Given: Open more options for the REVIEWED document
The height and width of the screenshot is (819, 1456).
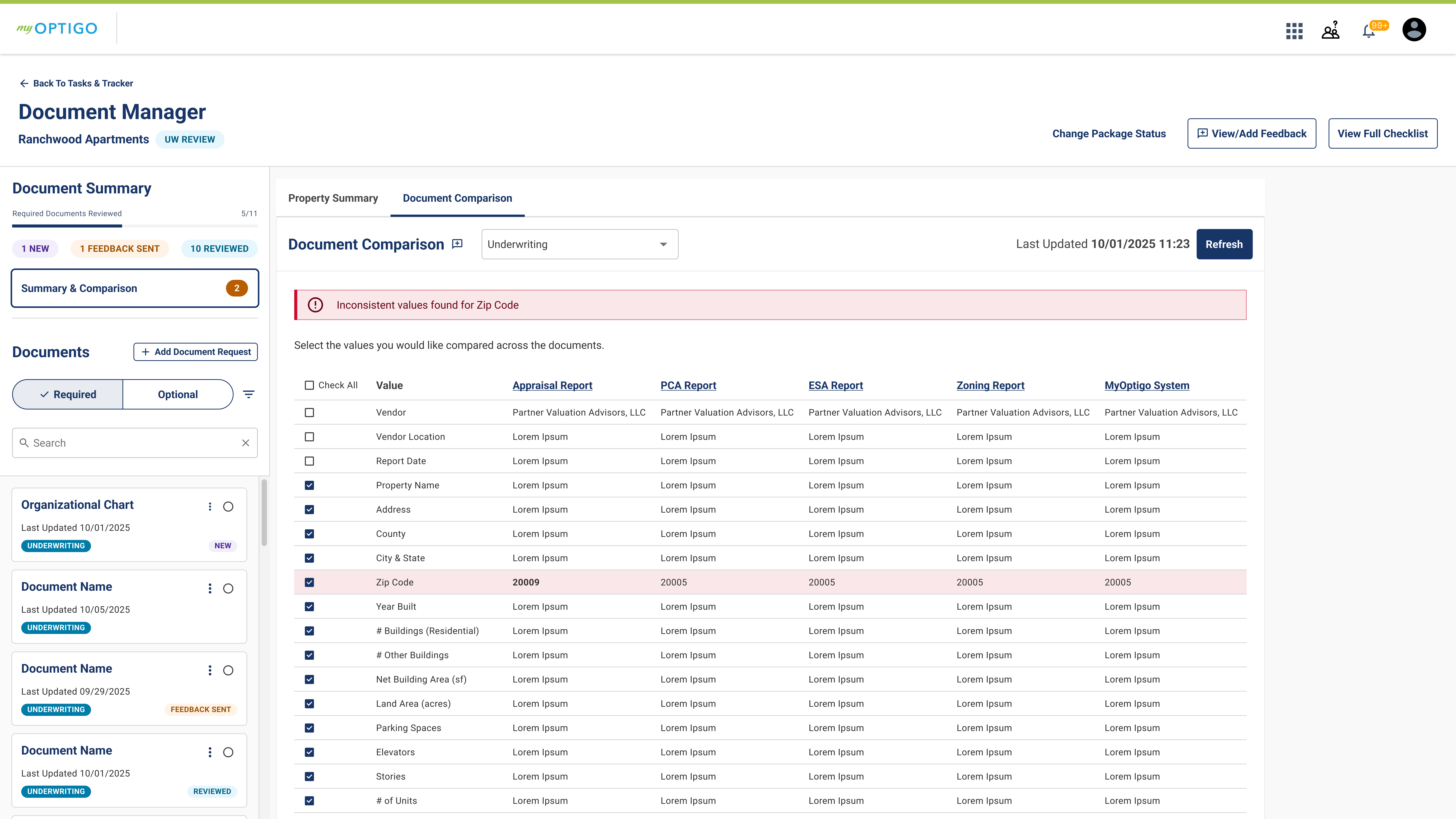Looking at the screenshot, I should (x=210, y=752).
